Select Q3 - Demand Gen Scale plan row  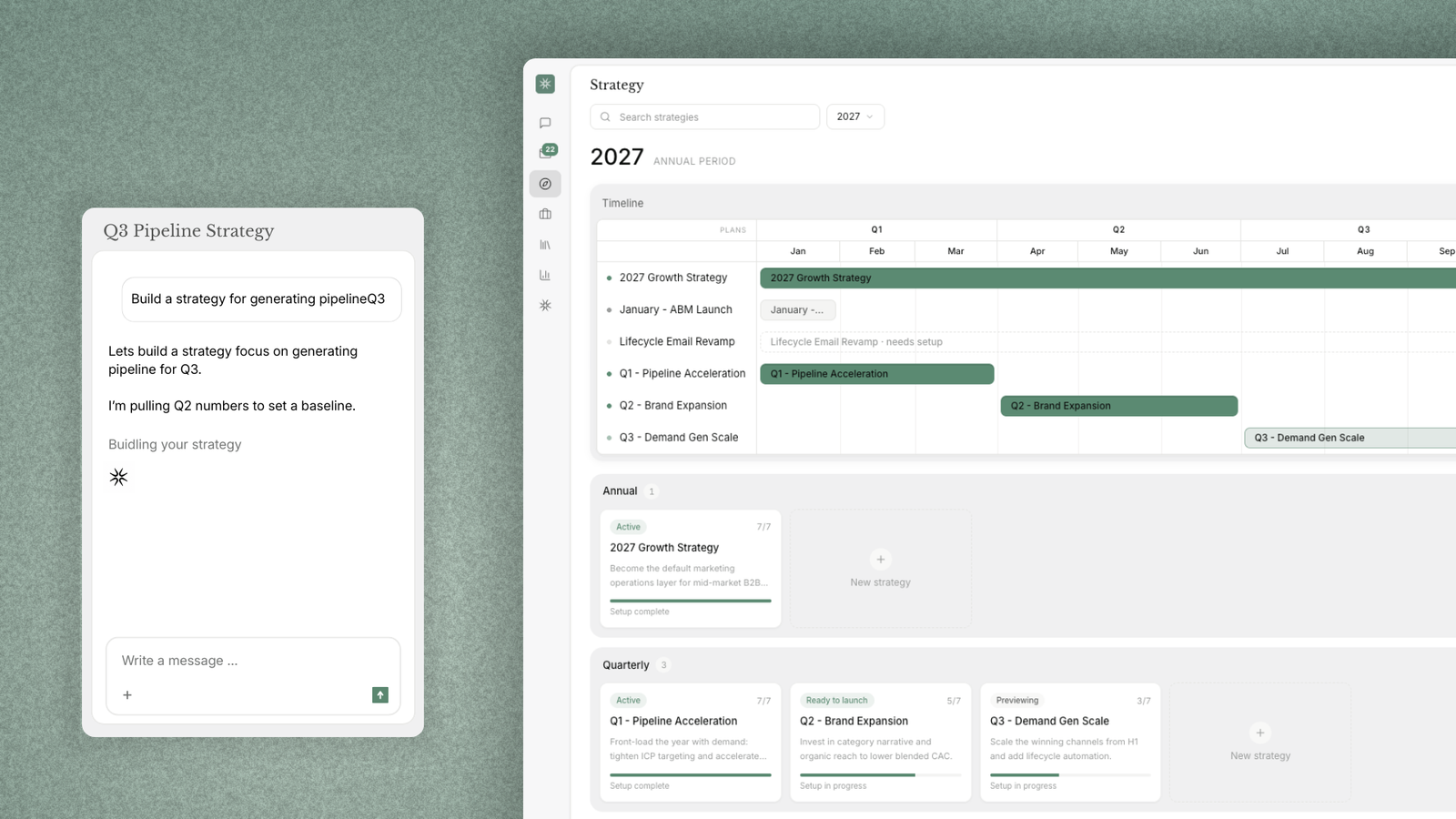click(676, 437)
